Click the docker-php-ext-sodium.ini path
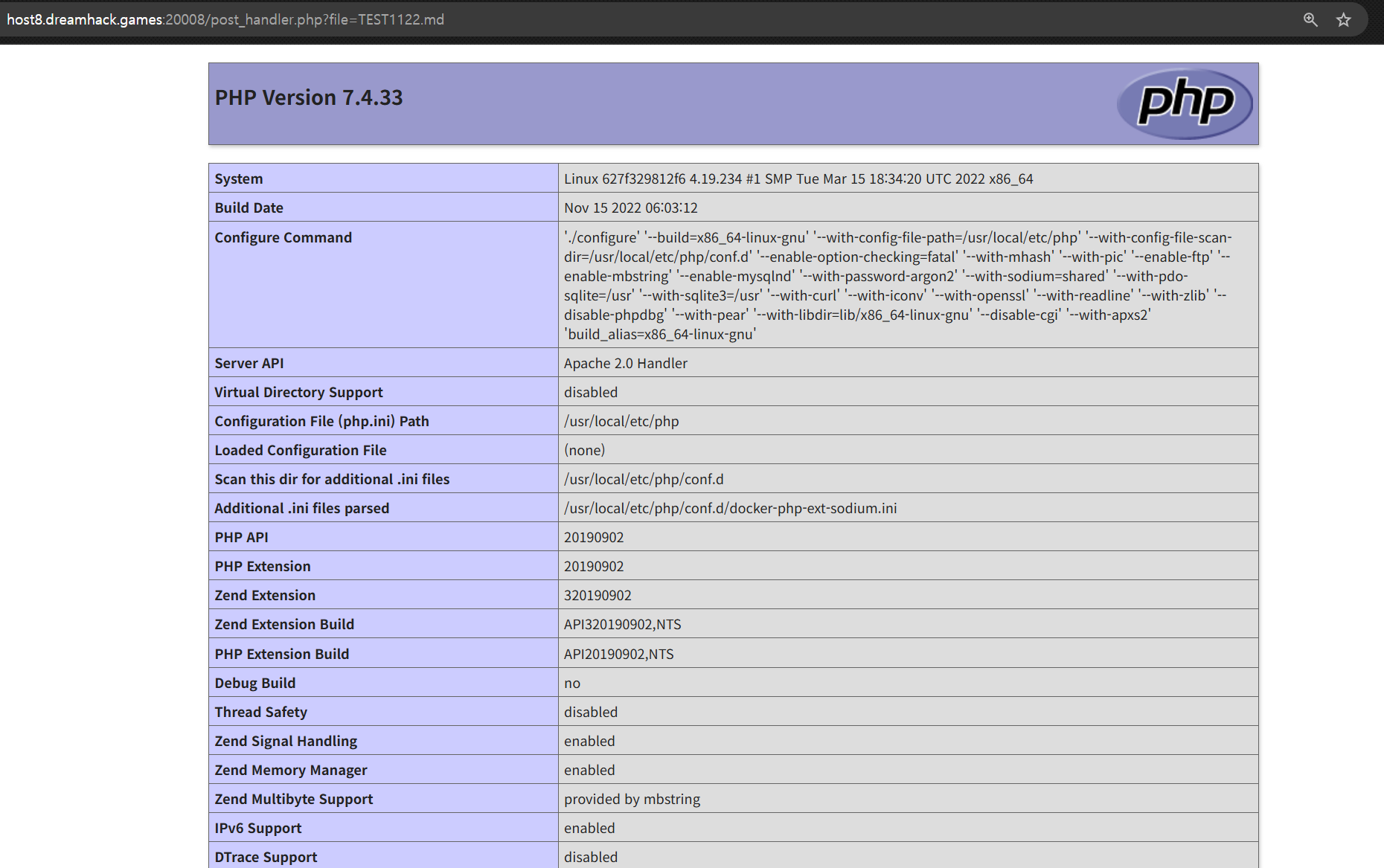 [730, 508]
